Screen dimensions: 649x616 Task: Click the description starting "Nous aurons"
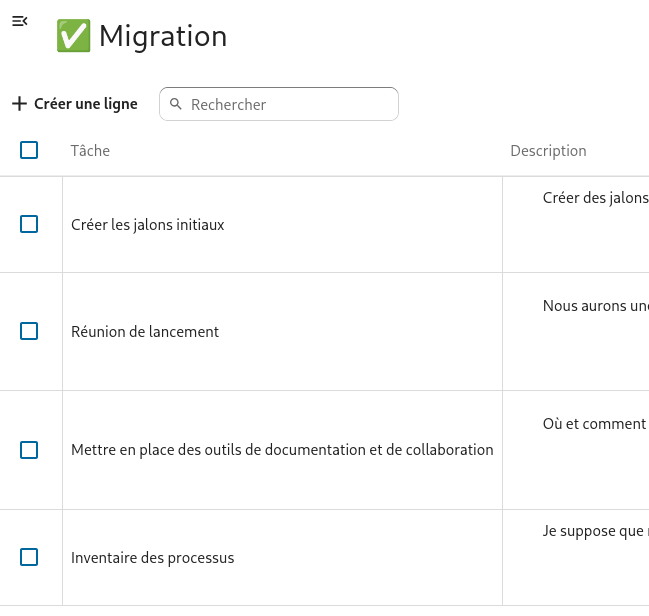(595, 306)
